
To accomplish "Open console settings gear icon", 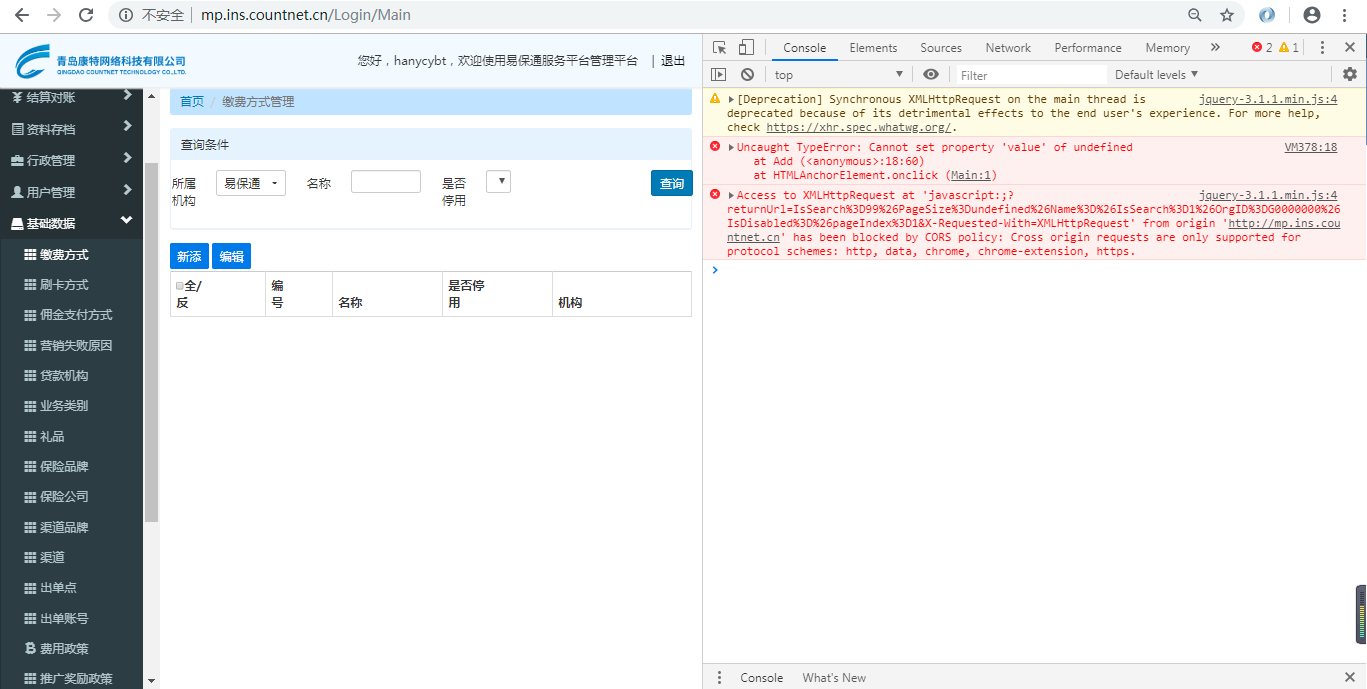I will pyautogui.click(x=1350, y=75).
